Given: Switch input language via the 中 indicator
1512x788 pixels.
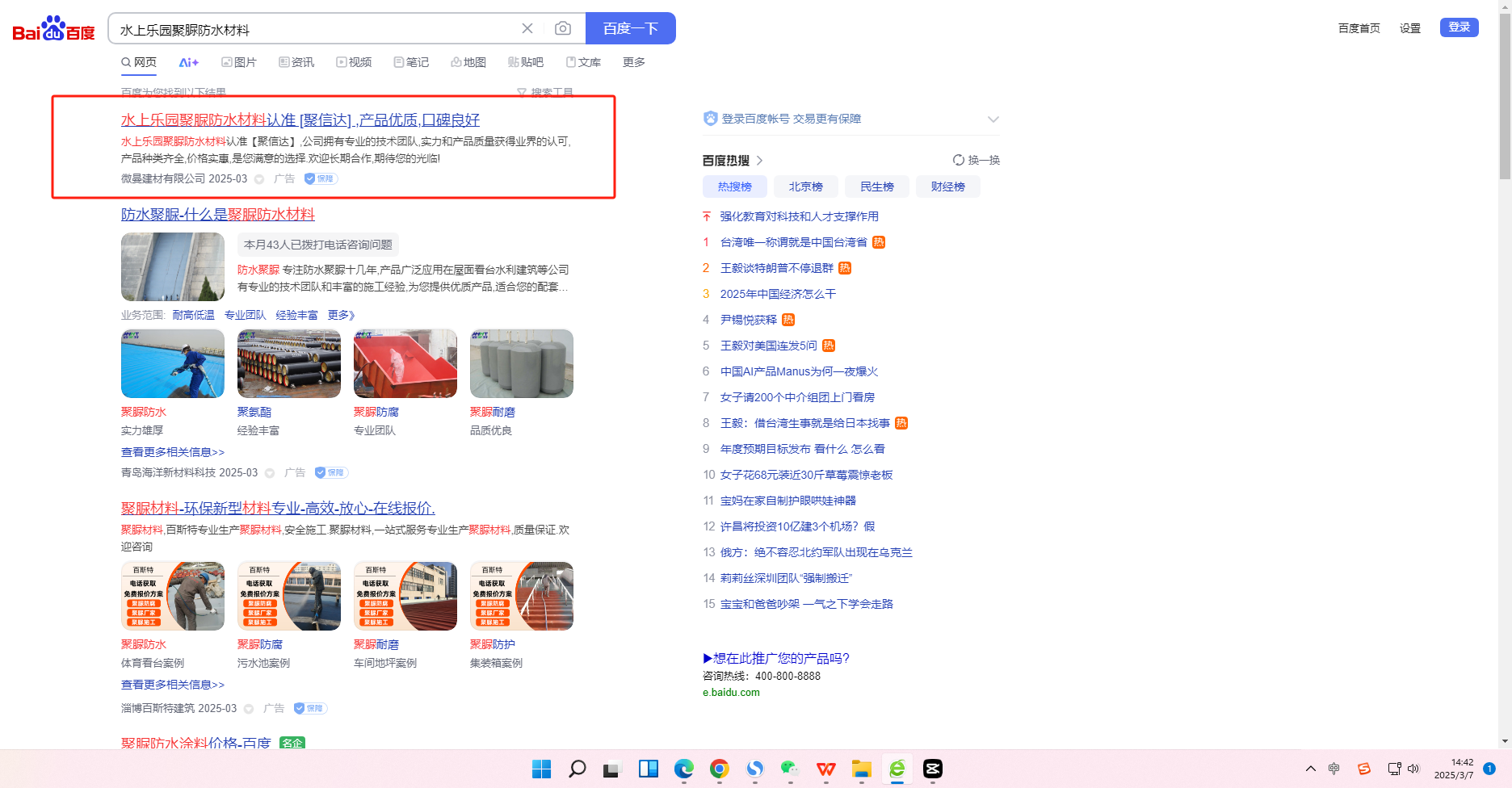Looking at the screenshot, I should click(1334, 769).
